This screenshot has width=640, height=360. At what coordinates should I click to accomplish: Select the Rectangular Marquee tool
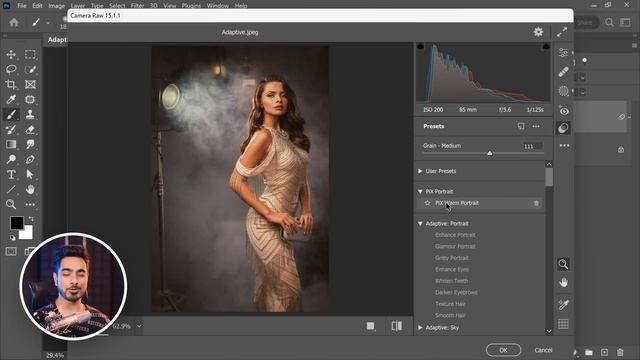[x=30, y=54]
